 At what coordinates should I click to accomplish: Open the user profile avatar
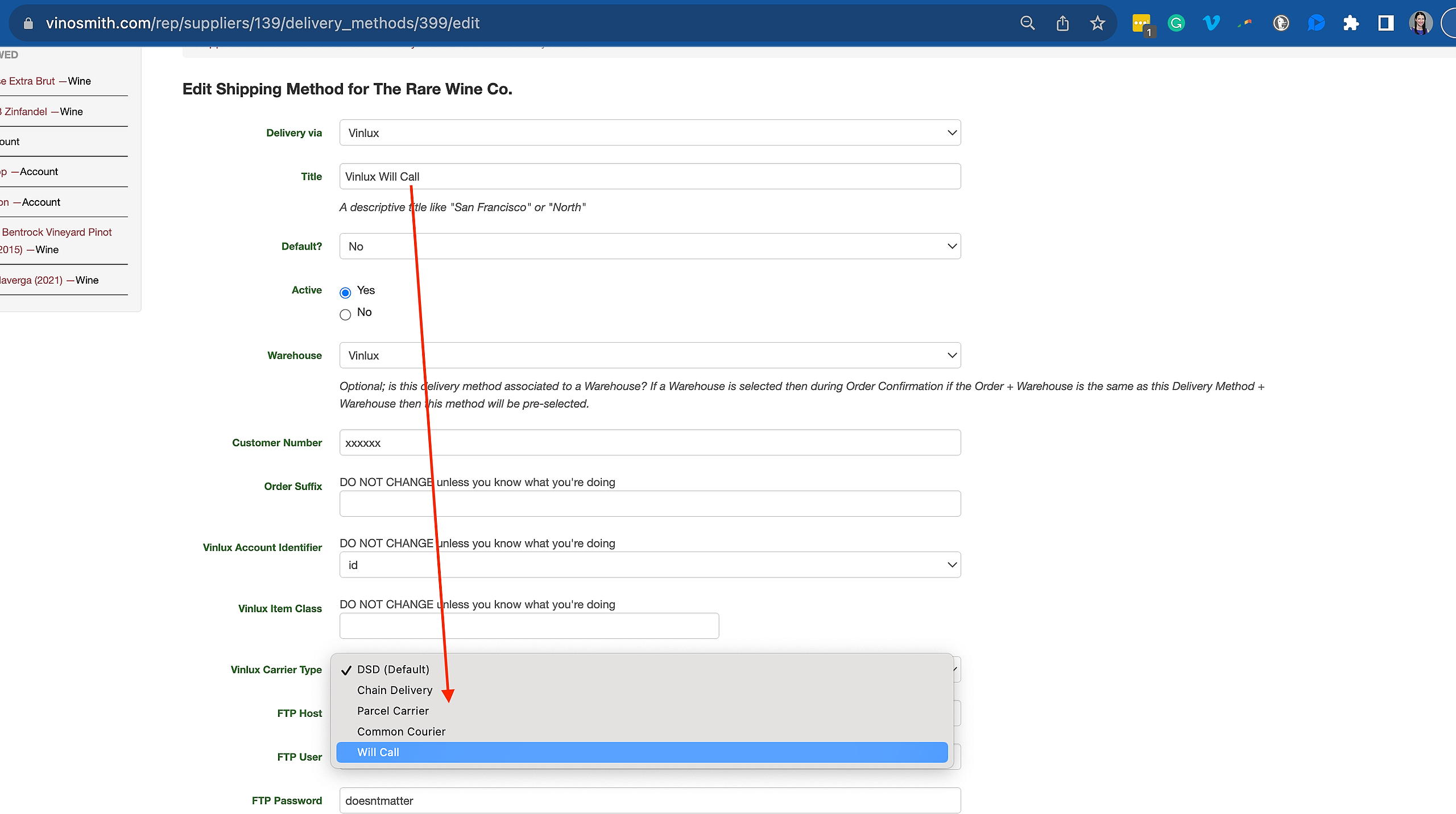click(x=1420, y=23)
